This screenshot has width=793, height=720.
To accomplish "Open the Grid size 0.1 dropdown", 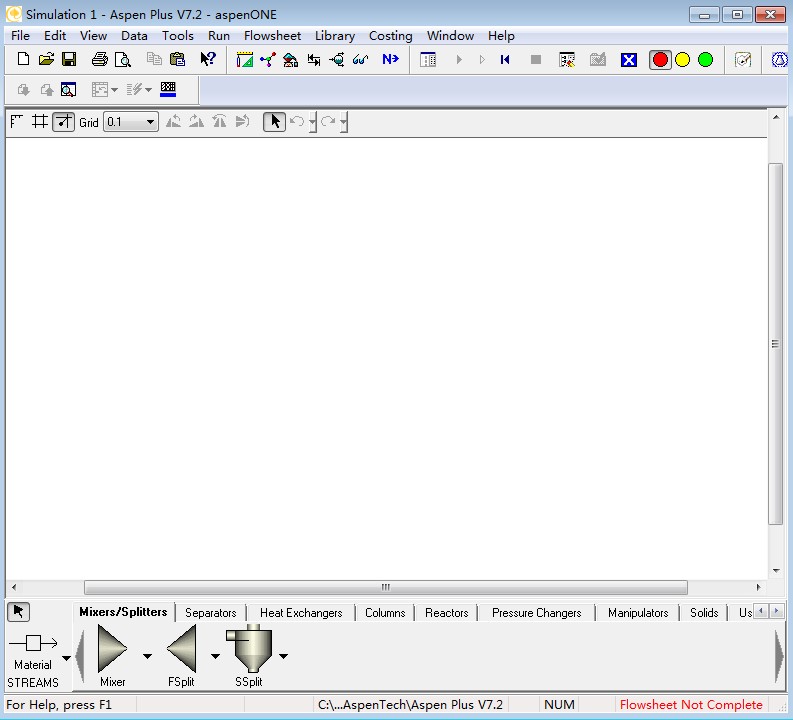I will [151, 122].
